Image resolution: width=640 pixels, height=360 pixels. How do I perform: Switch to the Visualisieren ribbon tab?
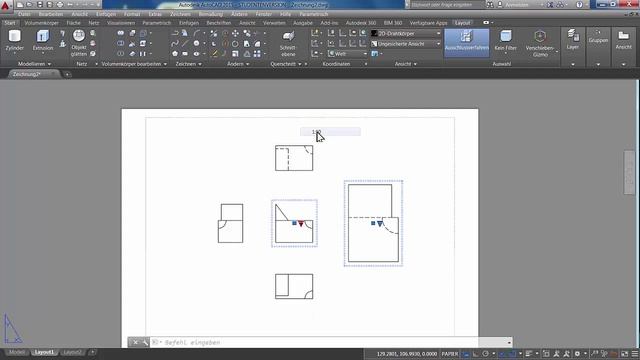[121, 23]
